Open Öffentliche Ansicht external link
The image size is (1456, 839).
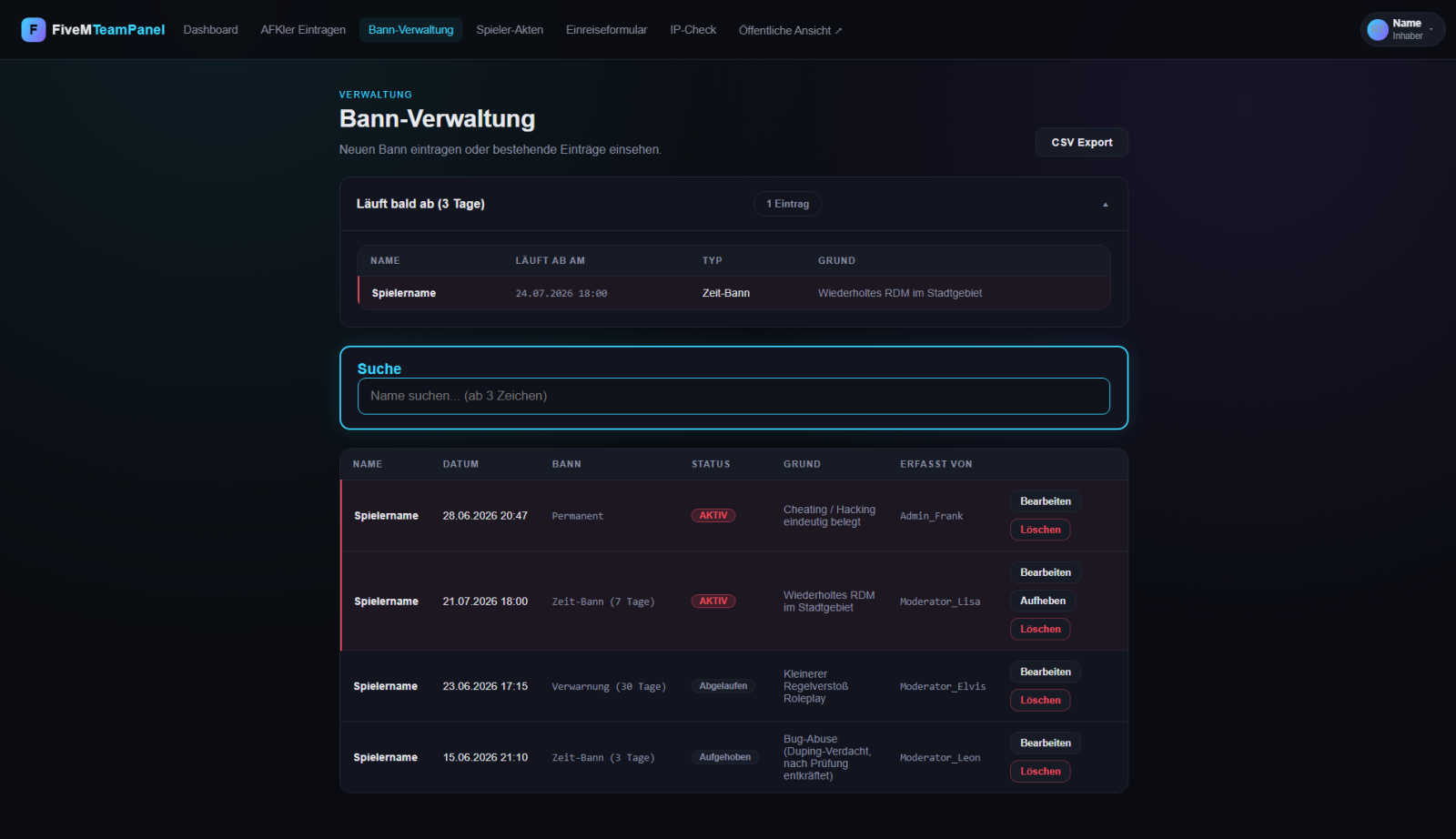[x=790, y=30]
